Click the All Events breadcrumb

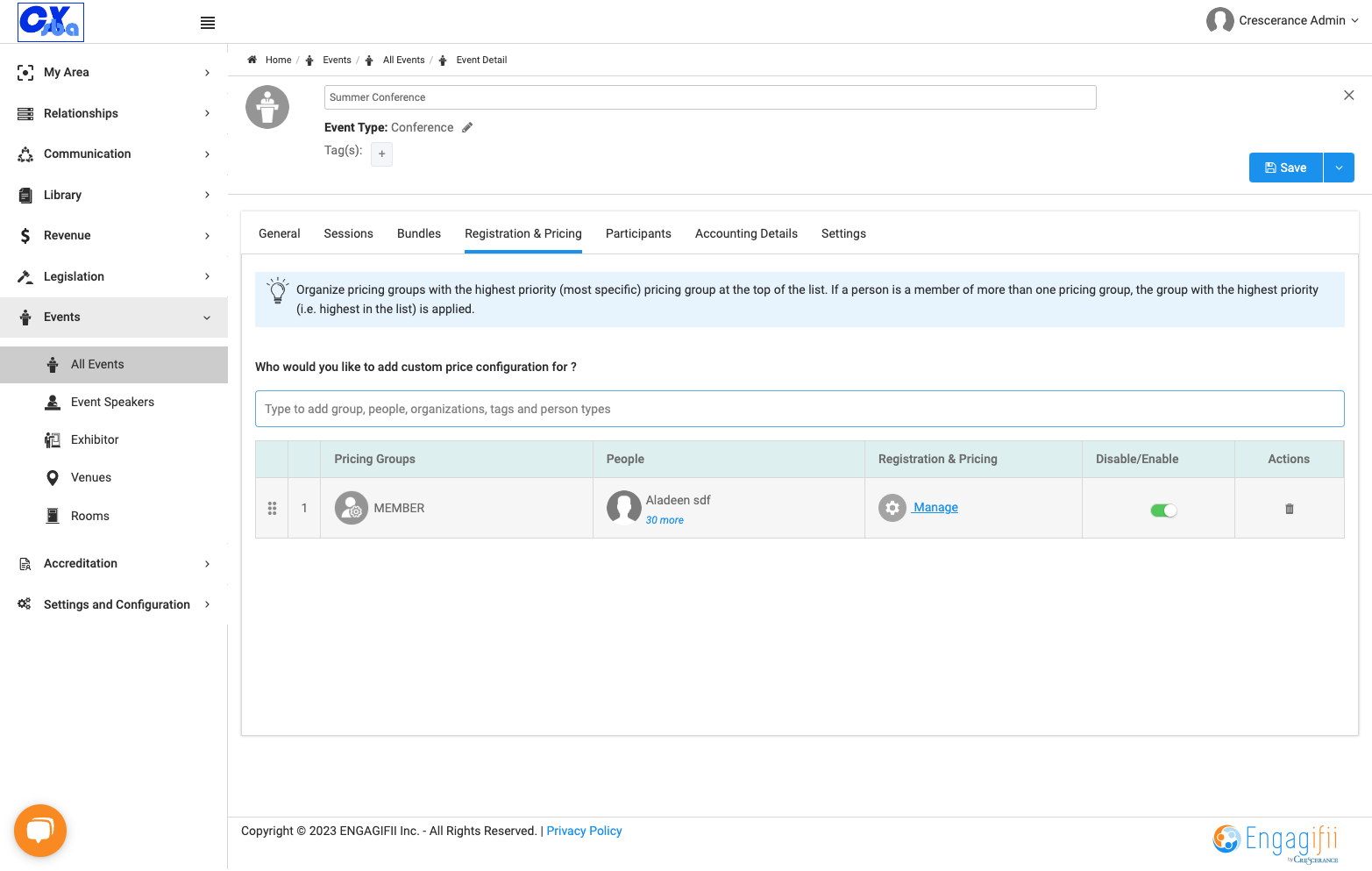point(403,60)
